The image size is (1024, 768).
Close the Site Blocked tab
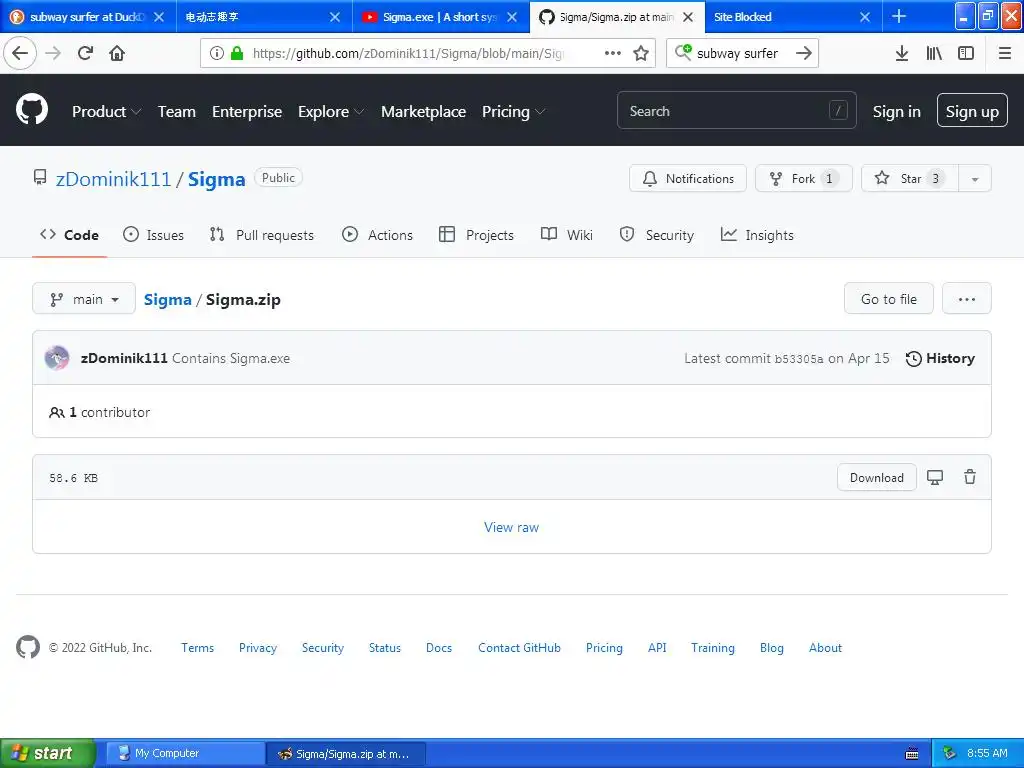865,17
